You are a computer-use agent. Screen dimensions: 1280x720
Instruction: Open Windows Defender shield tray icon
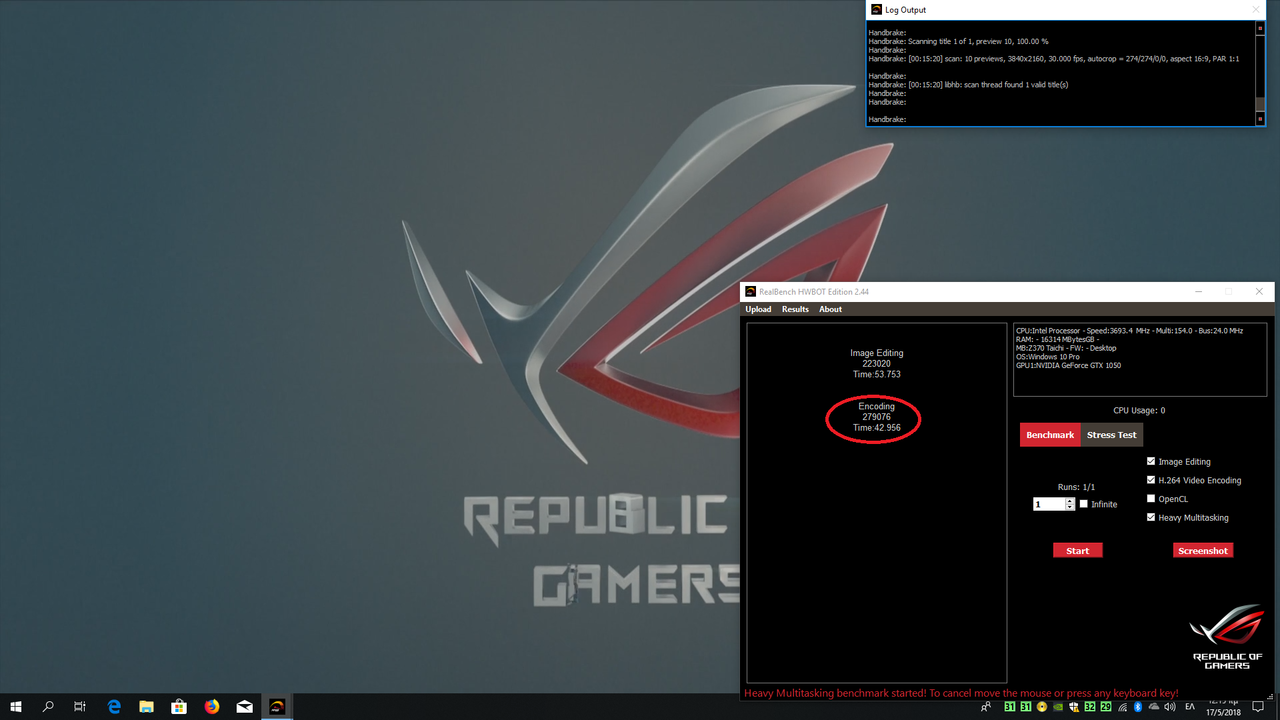1074,707
